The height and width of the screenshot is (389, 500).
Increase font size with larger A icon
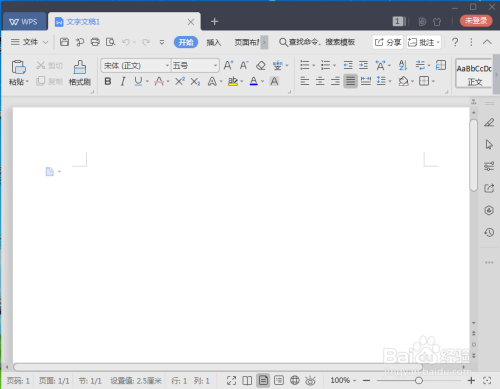pyautogui.click(x=228, y=65)
